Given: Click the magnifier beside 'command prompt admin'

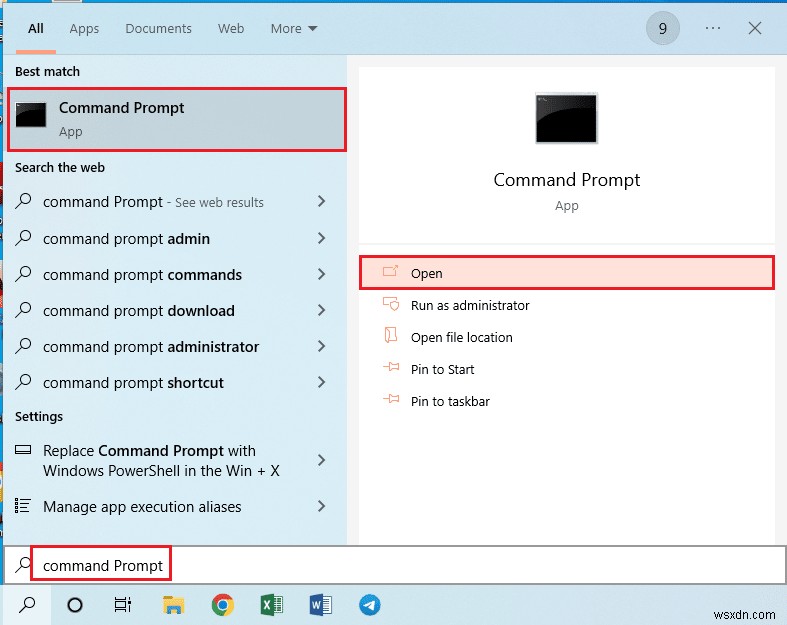Looking at the screenshot, I should click(x=23, y=238).
